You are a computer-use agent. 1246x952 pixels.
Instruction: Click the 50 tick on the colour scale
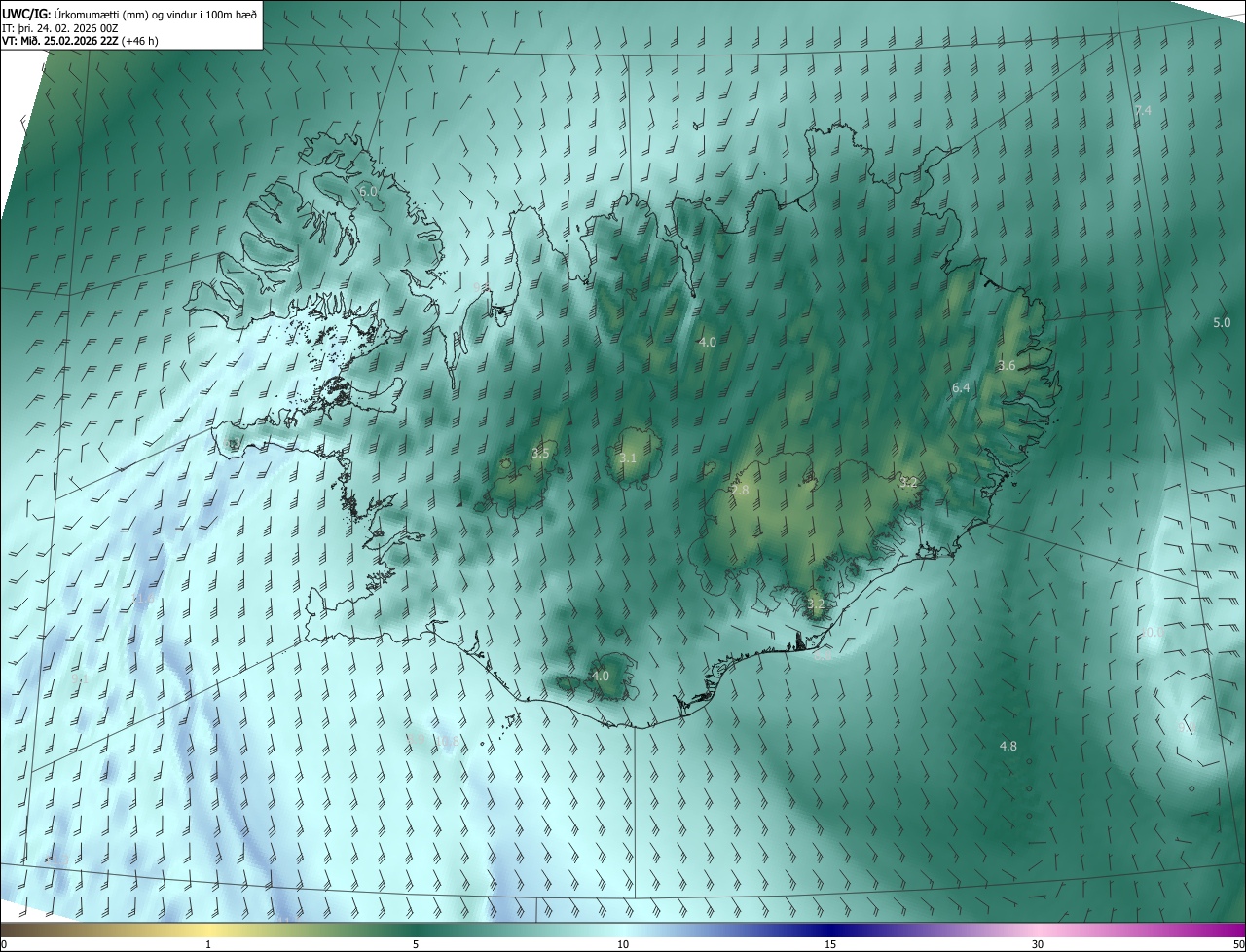1238,945
